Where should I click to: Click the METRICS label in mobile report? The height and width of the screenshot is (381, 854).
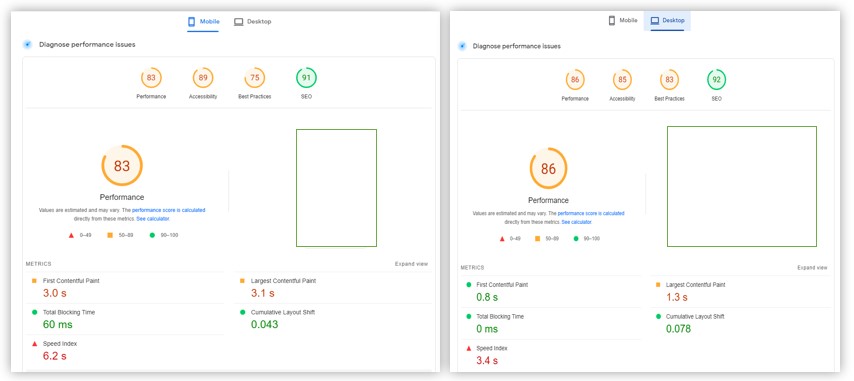pos(39,264)
